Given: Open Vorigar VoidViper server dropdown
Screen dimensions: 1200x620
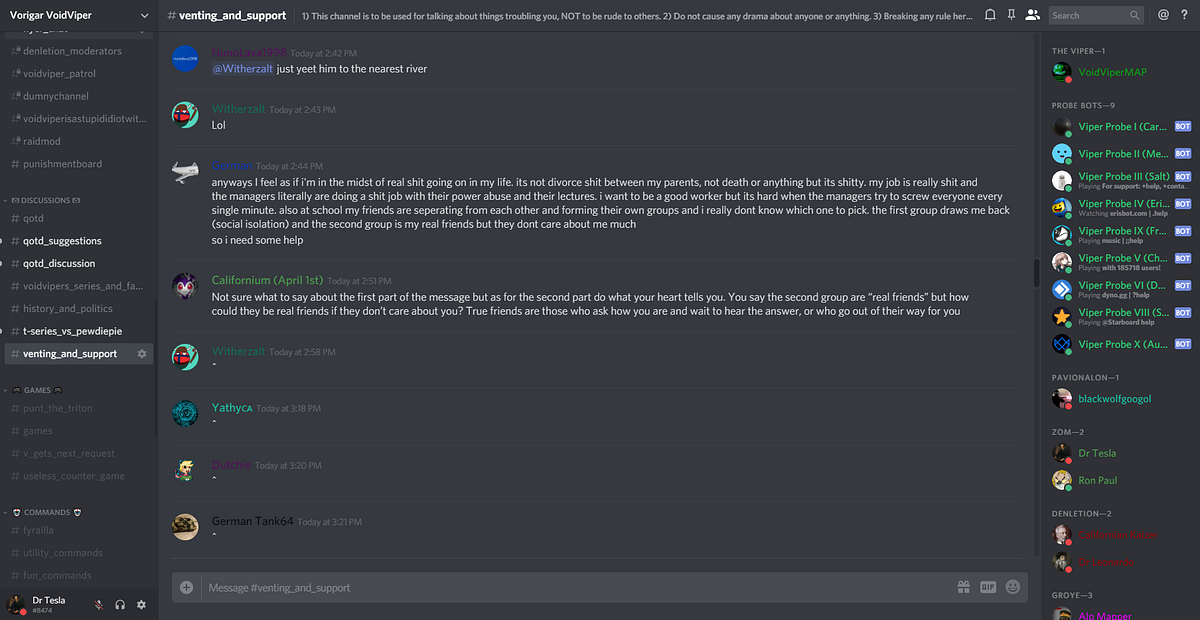Looking at the screenshot, I should click(x=78, y=15).
